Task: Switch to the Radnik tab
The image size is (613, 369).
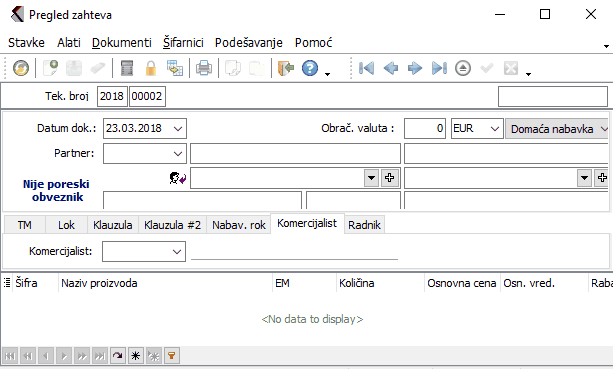Action: click(364, 225)
